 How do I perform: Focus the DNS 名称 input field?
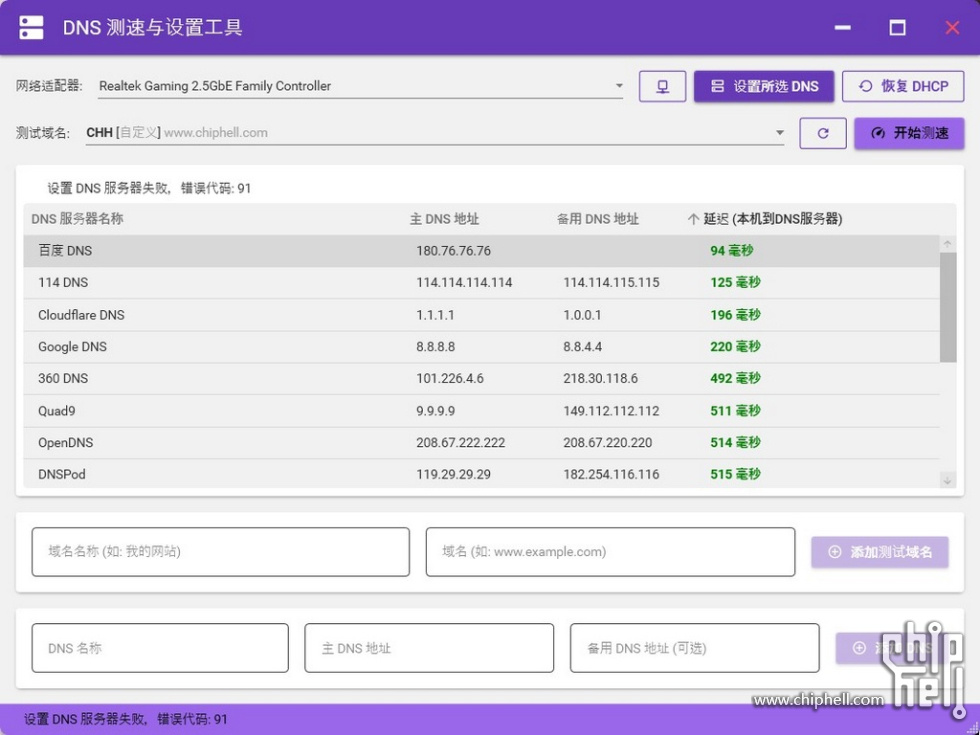(x=160, y=648)
